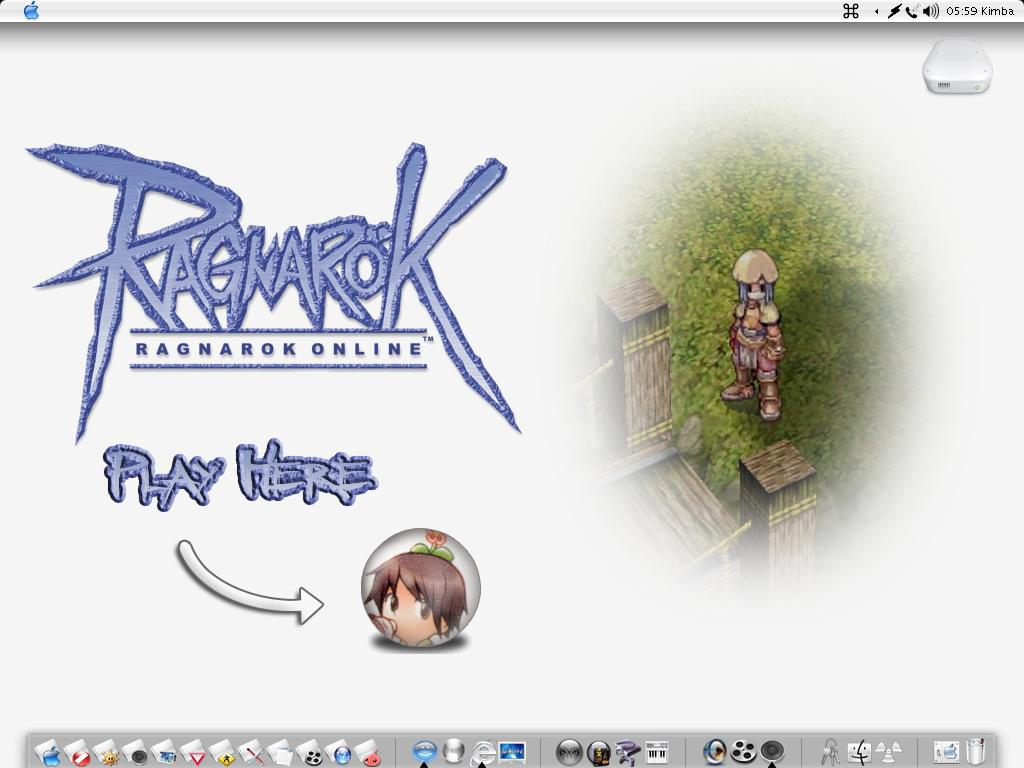Viewport: 1024px width, 768px height.
Task: Open dock folder with red yield triangle
Action: point(195,752)
